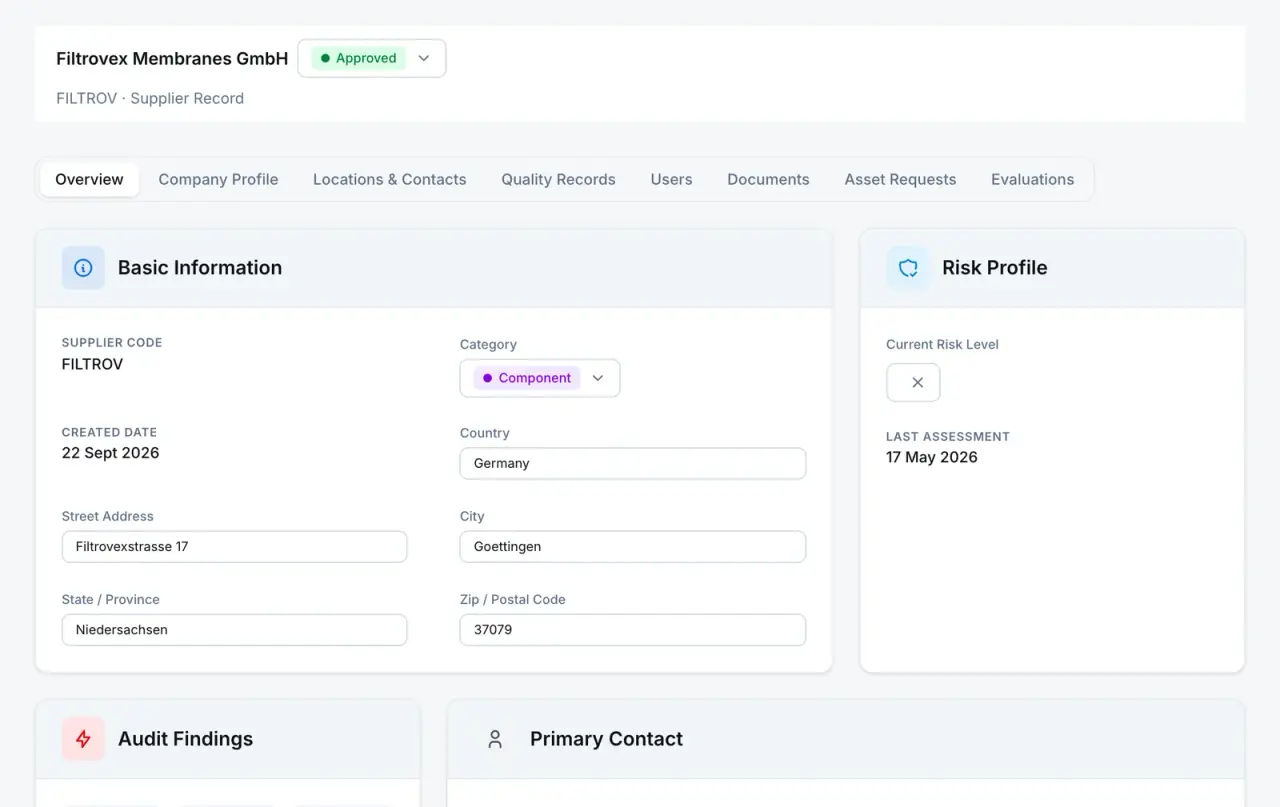Image resolution: width=1280 pixels, height=807 pixels.
Task: Click the created date 22 Sept 2026
Action: (110, 453)
